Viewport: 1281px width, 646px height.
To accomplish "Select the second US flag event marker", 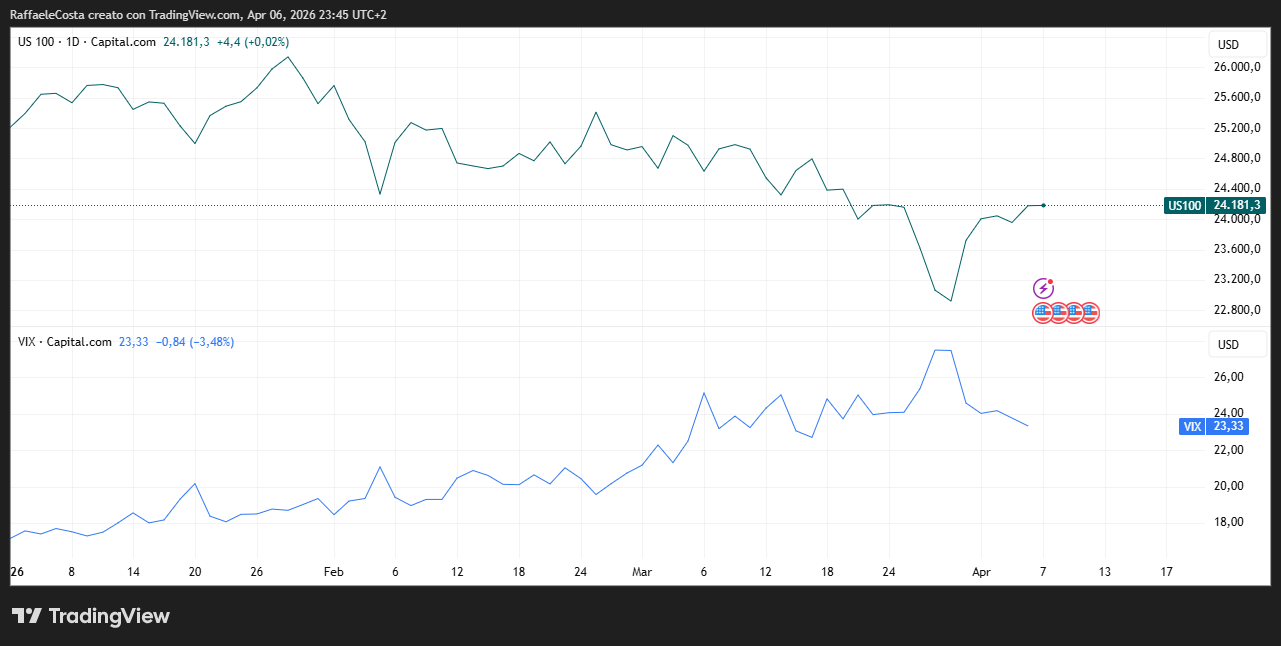I will pyautogui.click(x=1058, y=313).
